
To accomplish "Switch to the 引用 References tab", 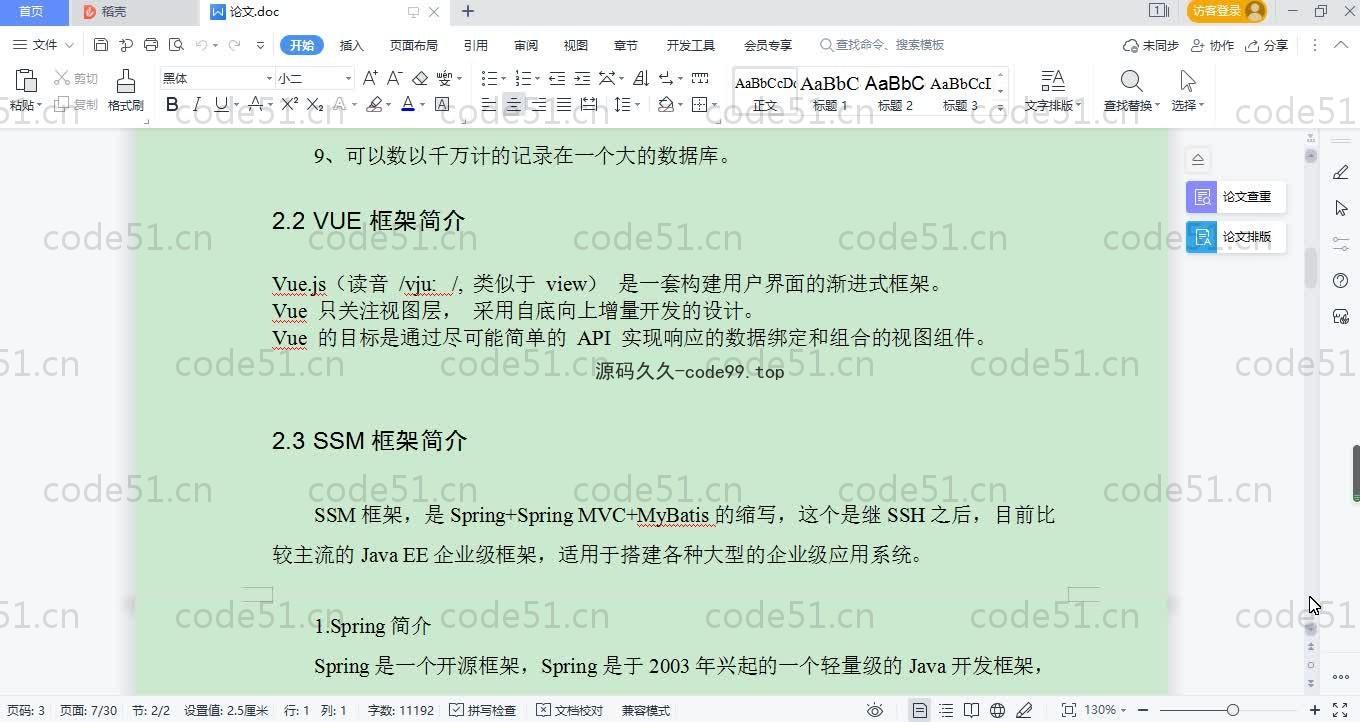I will tap(476, 45).
